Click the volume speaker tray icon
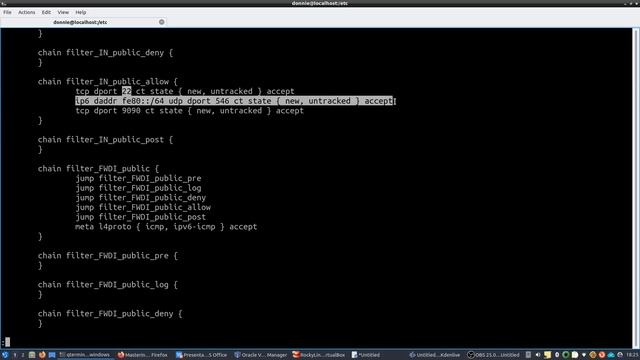The width and height of the screenshot is (640, 360). [x=538, y=355]
